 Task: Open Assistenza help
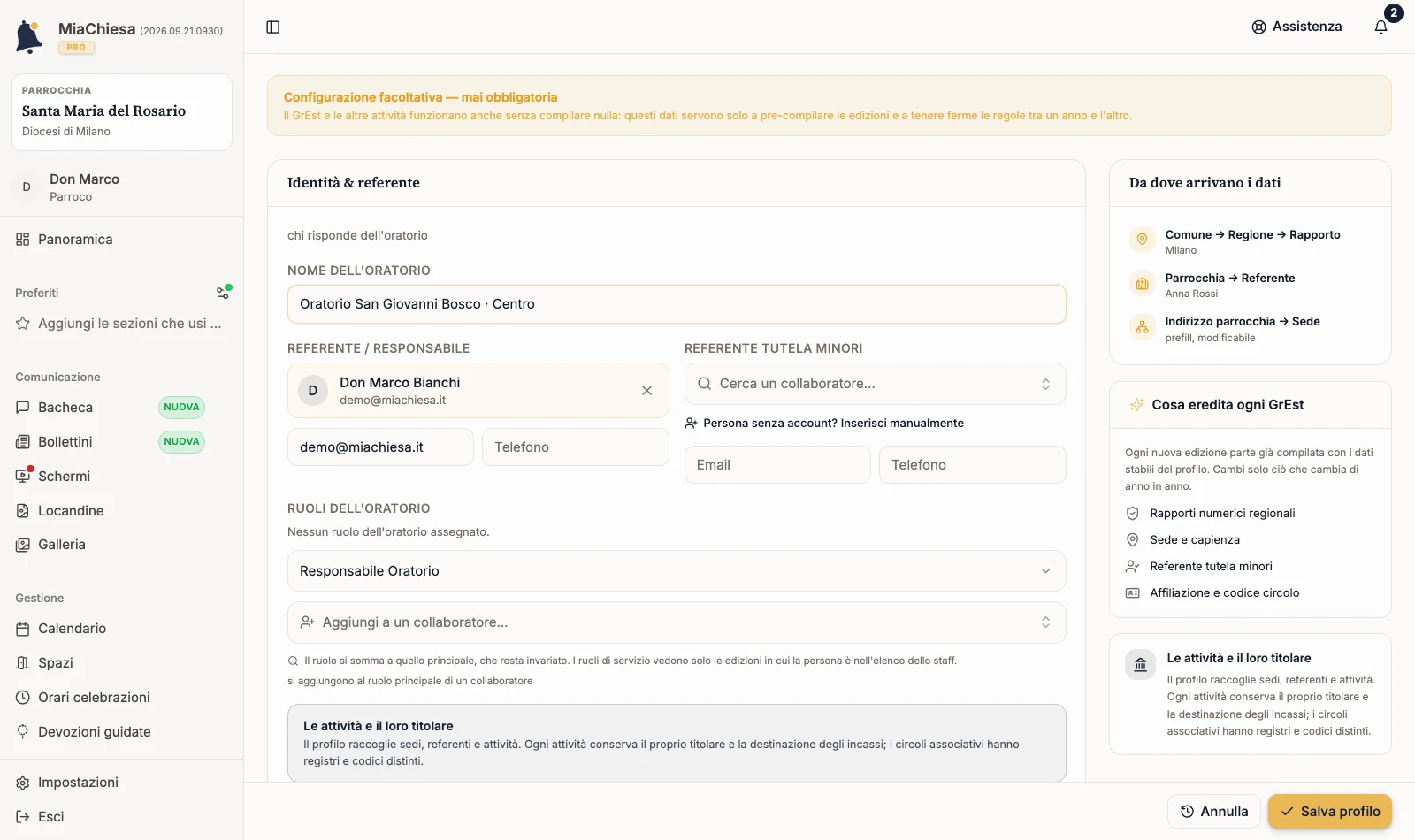tap(1296, 27)
